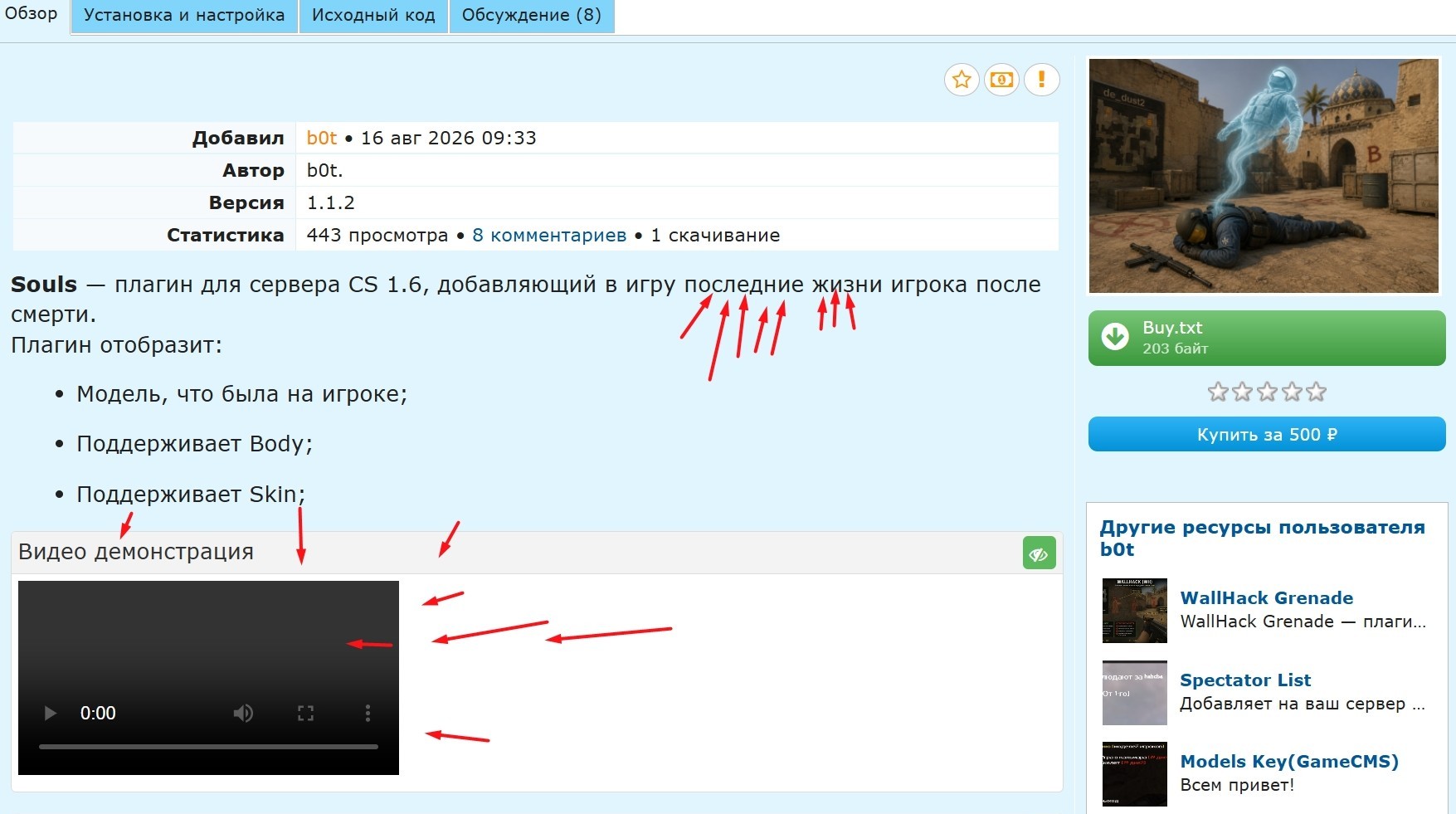Click the Другие ресурсы пользователя b0t heading
1456x814 pixels.
click(x=1263, y=538)
